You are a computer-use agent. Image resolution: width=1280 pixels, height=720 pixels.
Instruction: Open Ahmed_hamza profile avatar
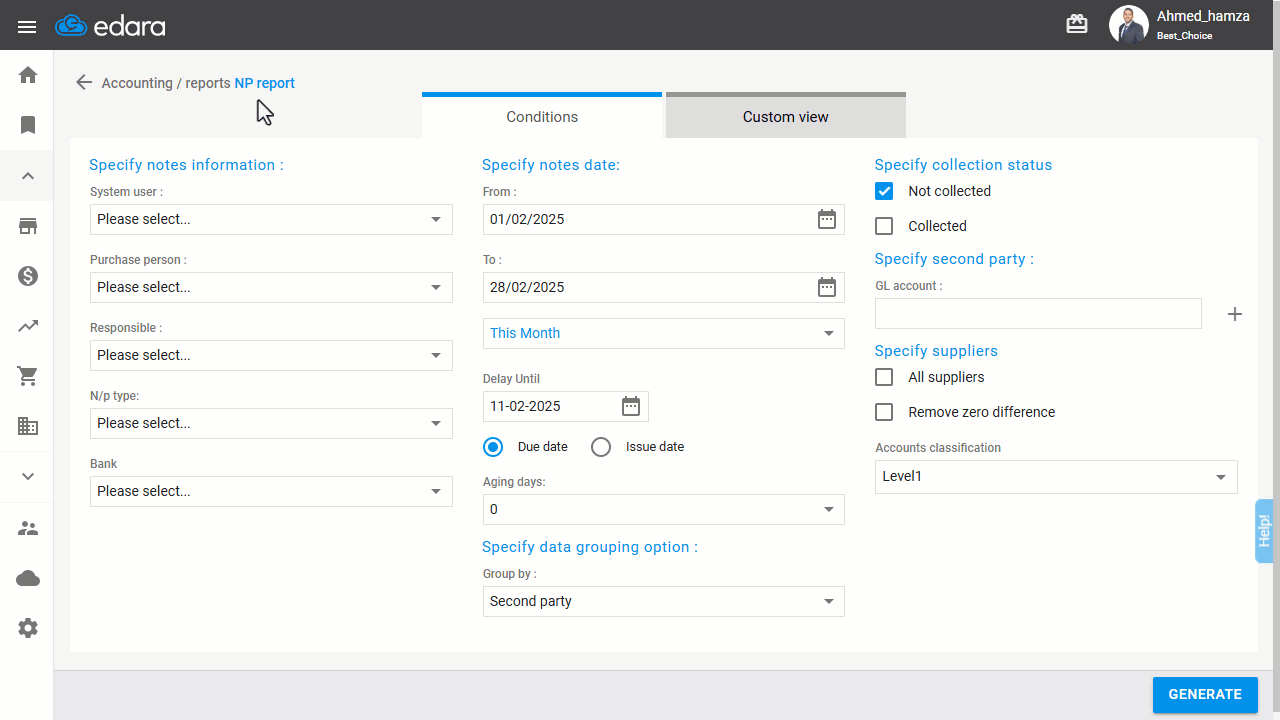[x=1129, y=25]
